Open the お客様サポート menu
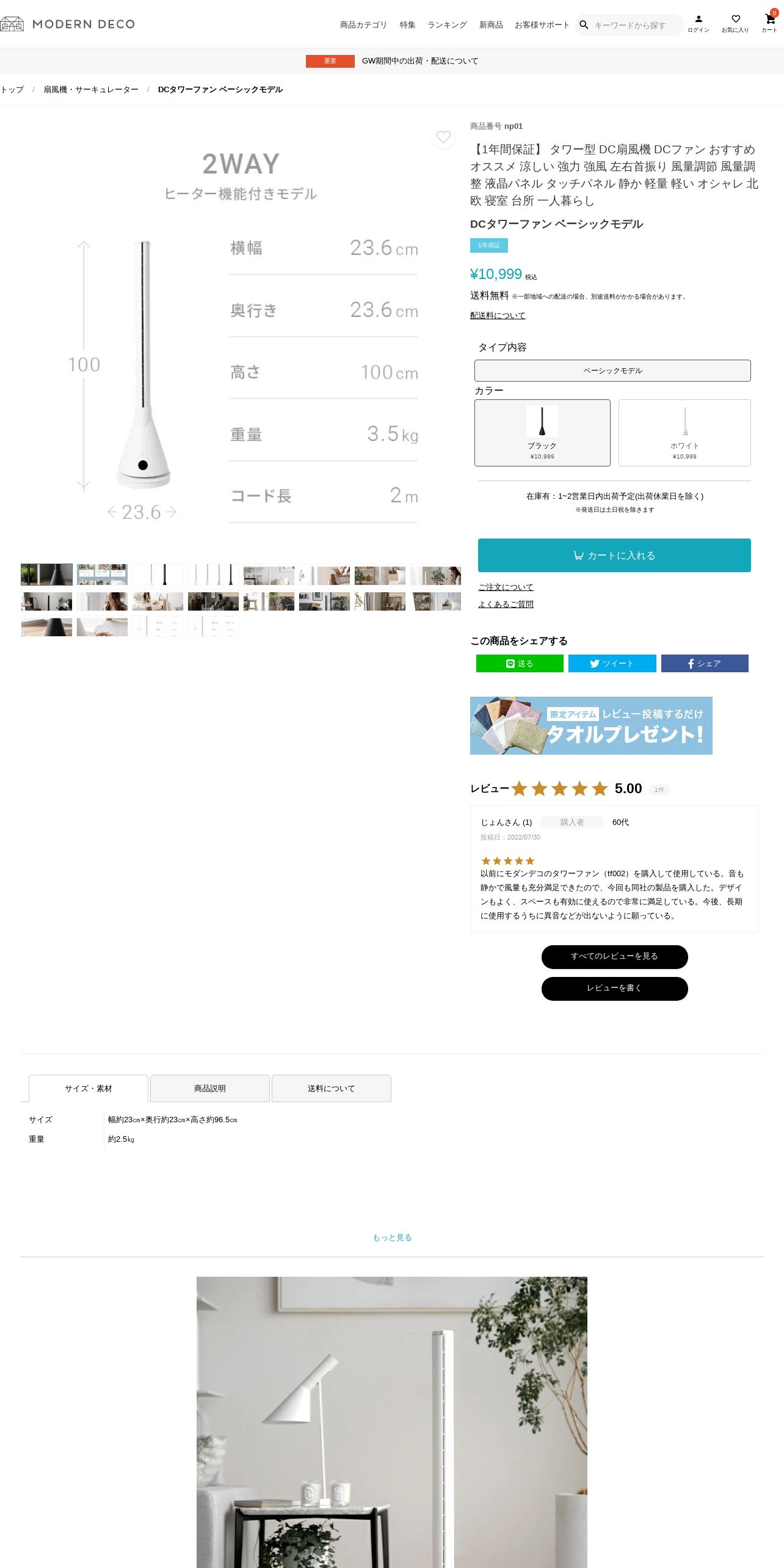Viewport: 784px width, 1568px height. [x=542, y=25]
